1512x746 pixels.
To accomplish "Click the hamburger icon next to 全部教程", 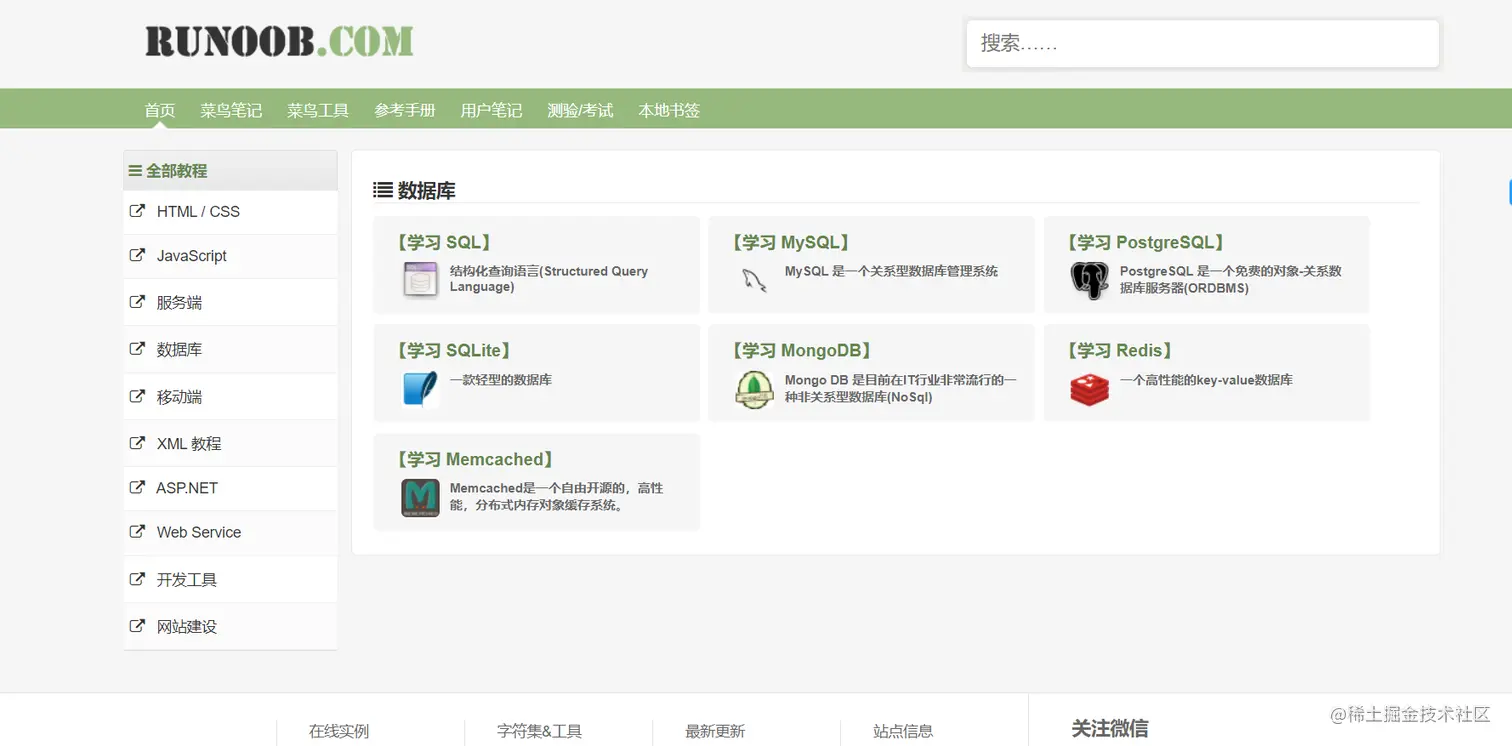I will coord(135,171).
